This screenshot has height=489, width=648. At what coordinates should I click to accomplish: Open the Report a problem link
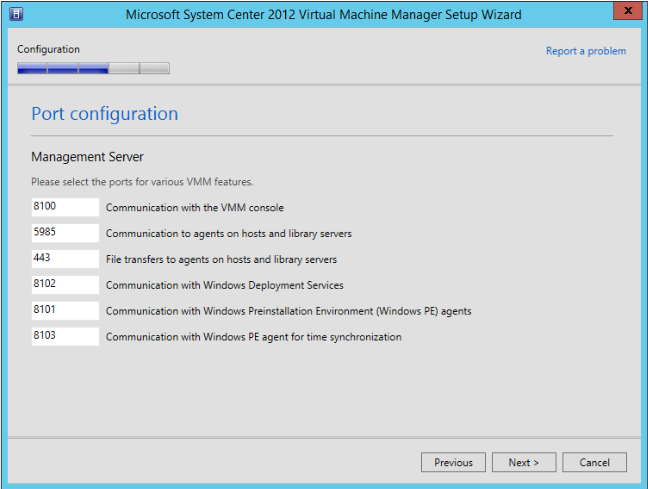point(586,51)
